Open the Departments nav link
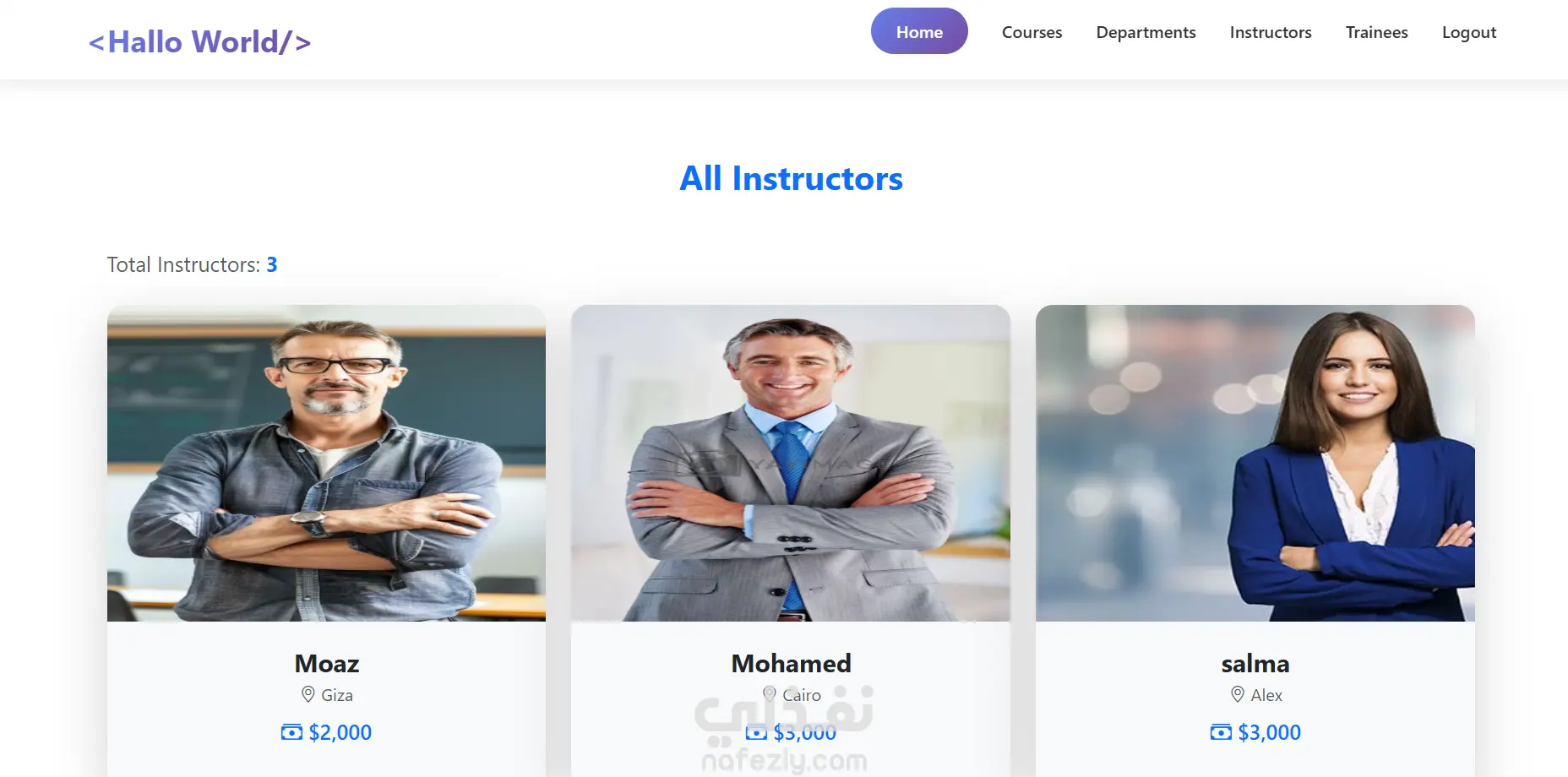The height and width of the screenshot is (777, 1568). 1146,32
